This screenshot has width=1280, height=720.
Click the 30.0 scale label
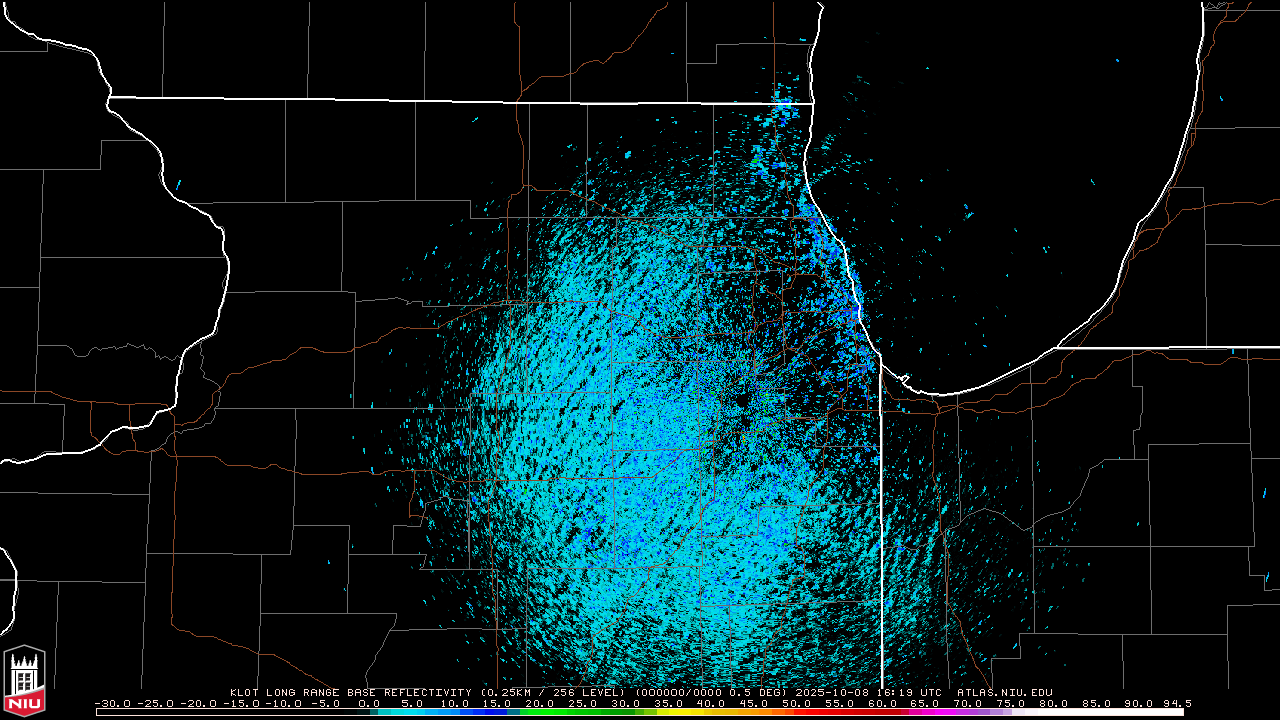(628, 703)
